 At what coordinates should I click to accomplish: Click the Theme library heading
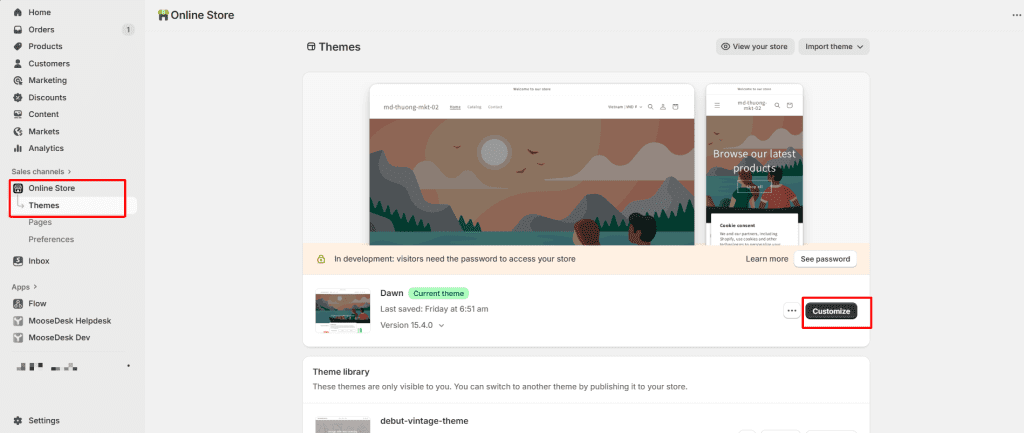pyautogui.click(x=341, y=372)
